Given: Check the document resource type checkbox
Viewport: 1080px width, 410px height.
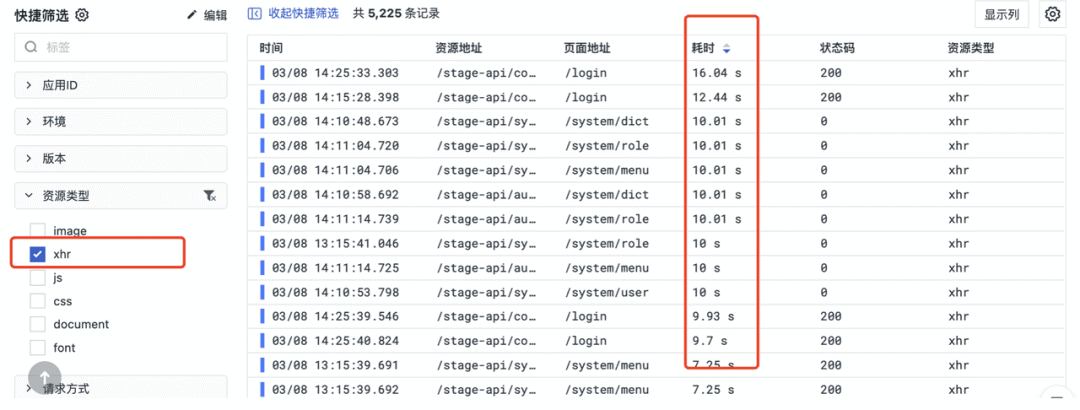Looking at the screenshot, I should [38, 324].
